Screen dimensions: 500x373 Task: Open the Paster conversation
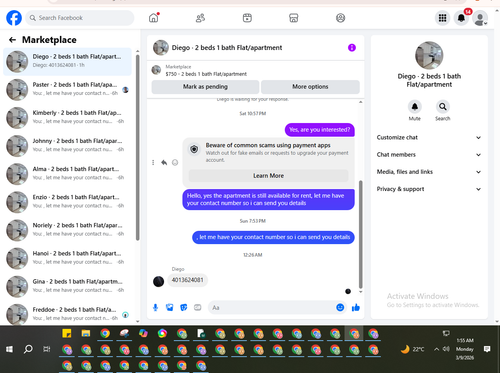[67, 90]
